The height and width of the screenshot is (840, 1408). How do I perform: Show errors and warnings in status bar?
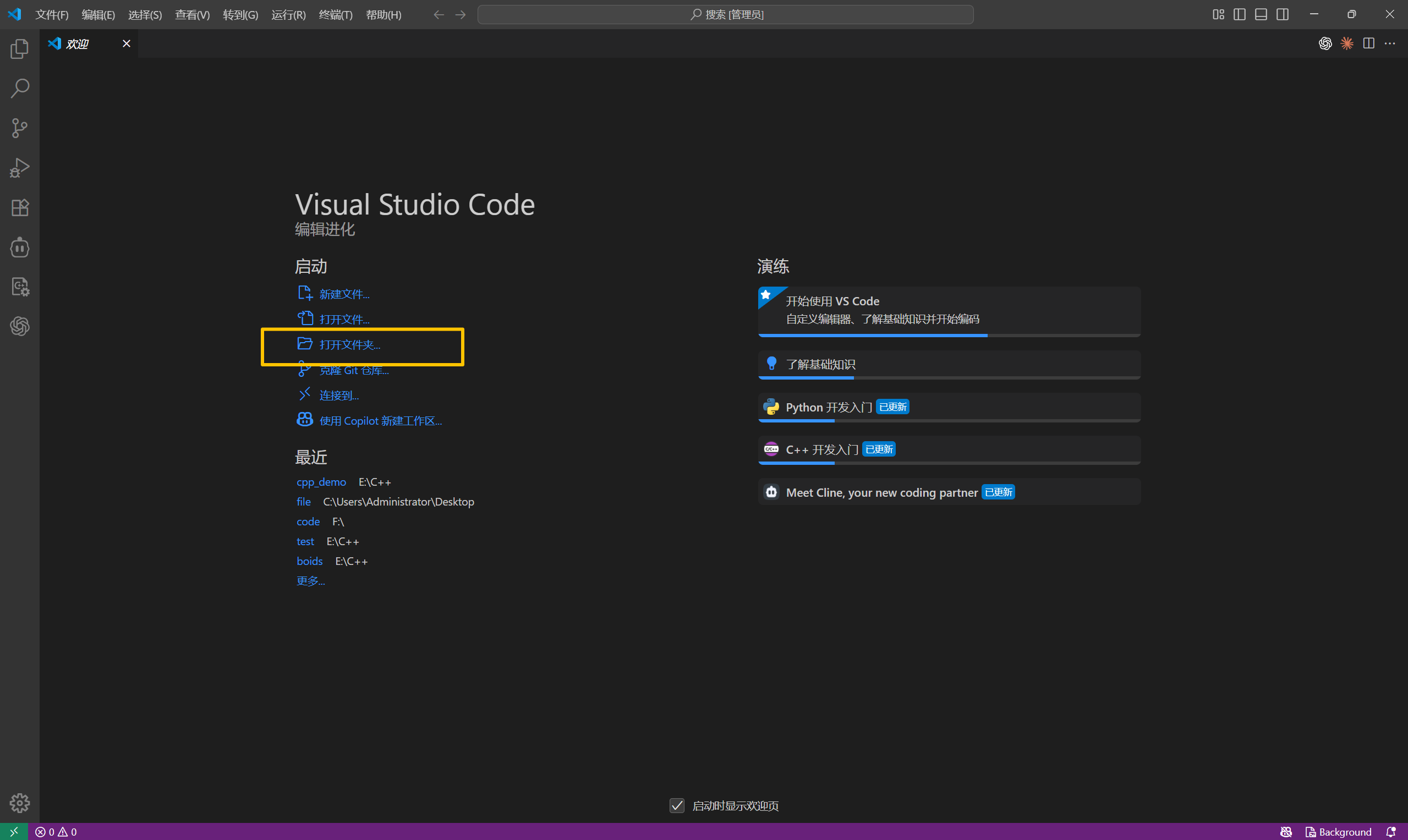point(56,832)
